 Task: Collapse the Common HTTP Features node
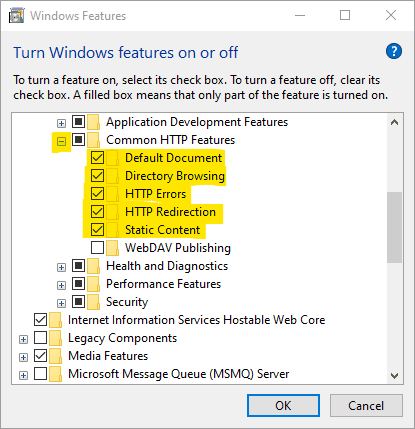pyautogui.click(x=61, y=142)
